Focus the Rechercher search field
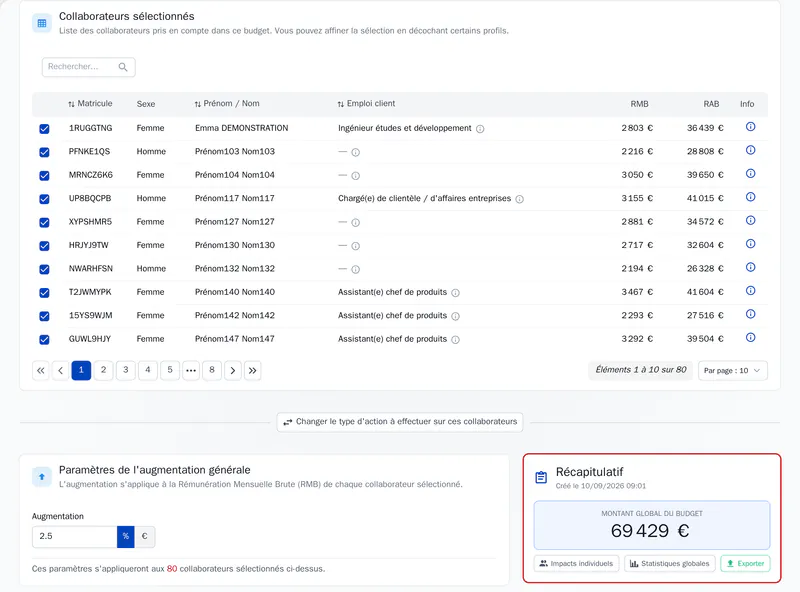Image resolution: width=800 pixels, height=592 pixels. coord(88,67)
